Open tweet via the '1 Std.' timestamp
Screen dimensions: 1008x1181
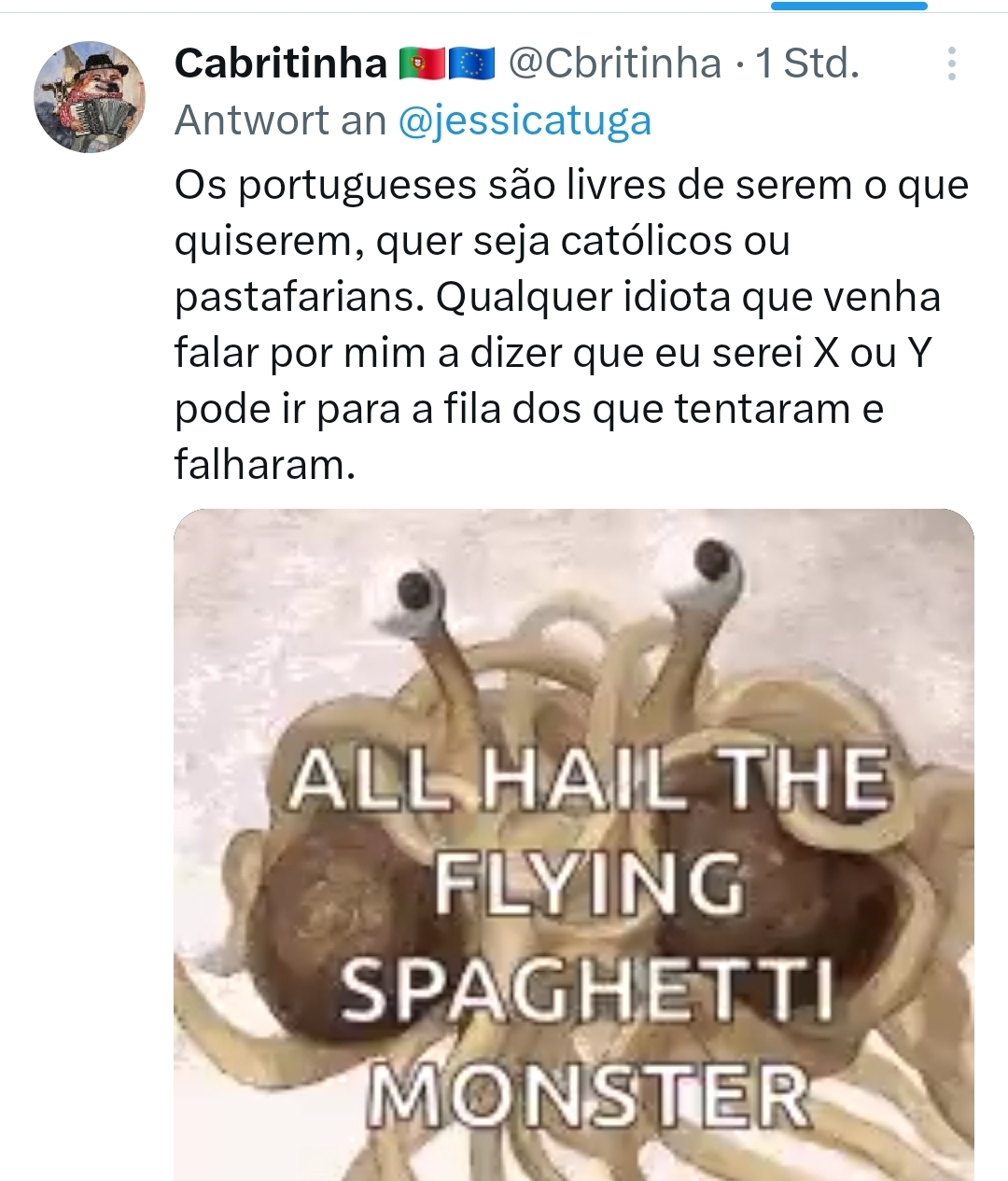pyautogui.click(x=807, y=63)
